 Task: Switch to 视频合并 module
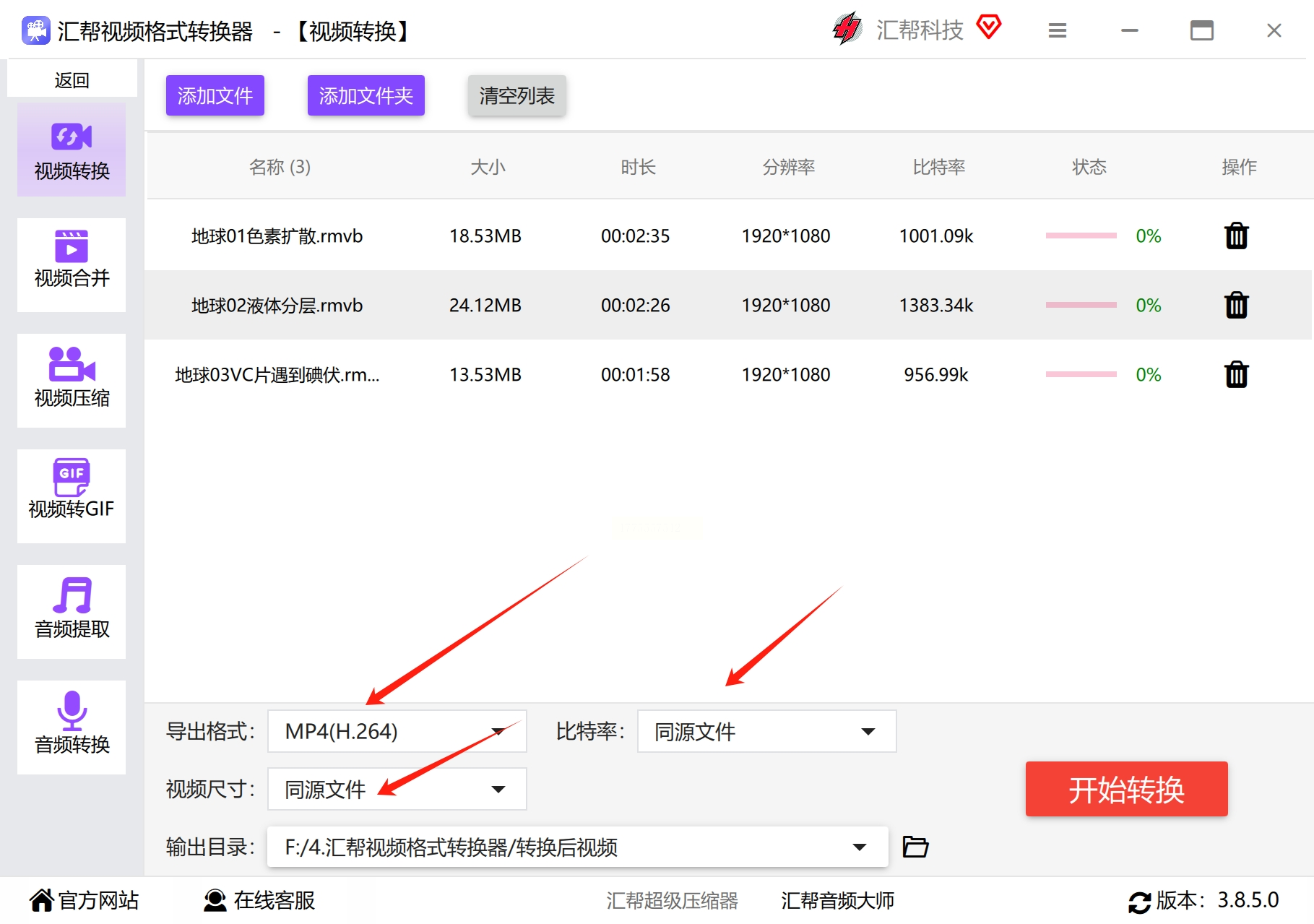[72, 264]
